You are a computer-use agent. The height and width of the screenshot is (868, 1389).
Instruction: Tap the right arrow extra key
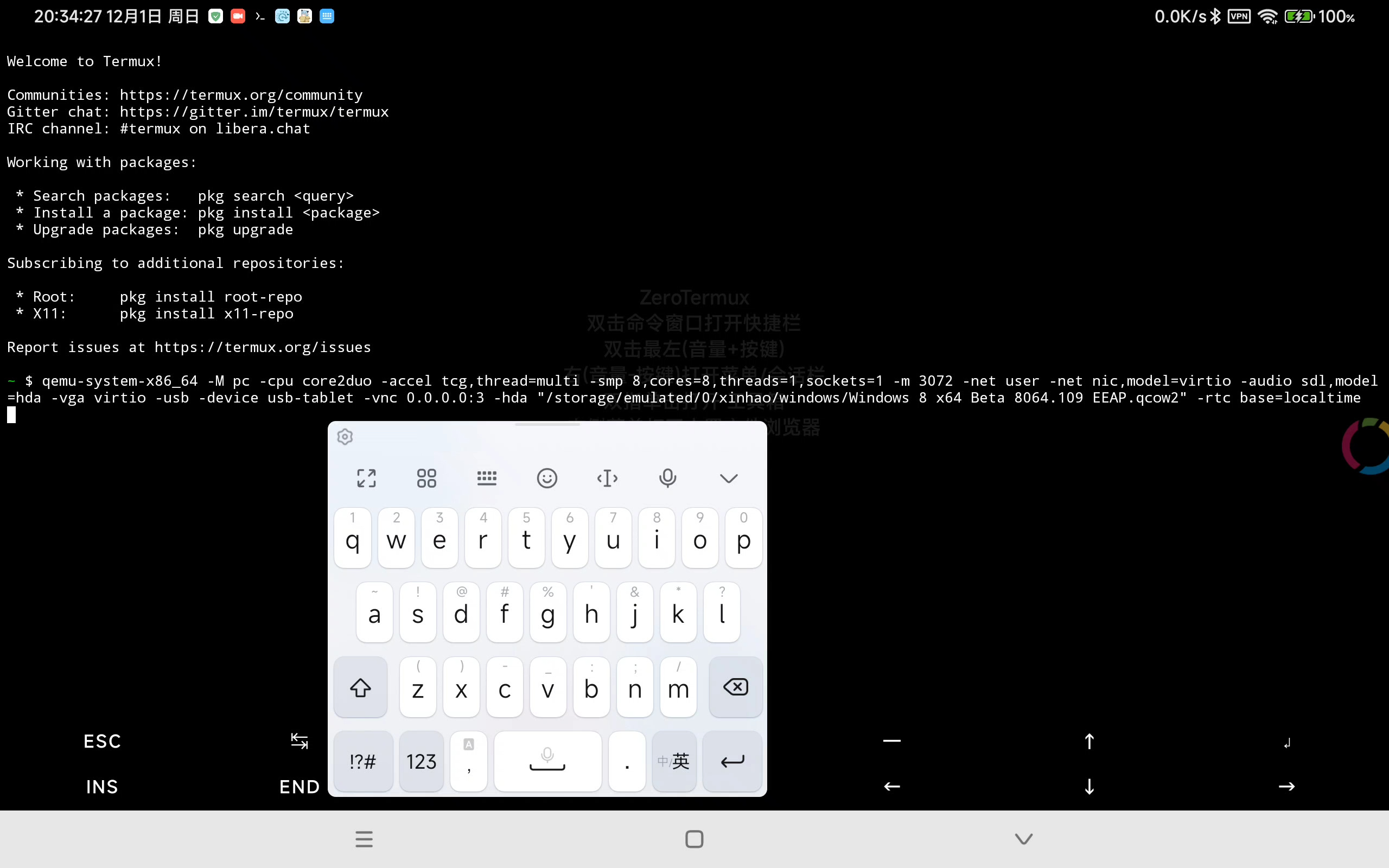(x=1286, y=787)
